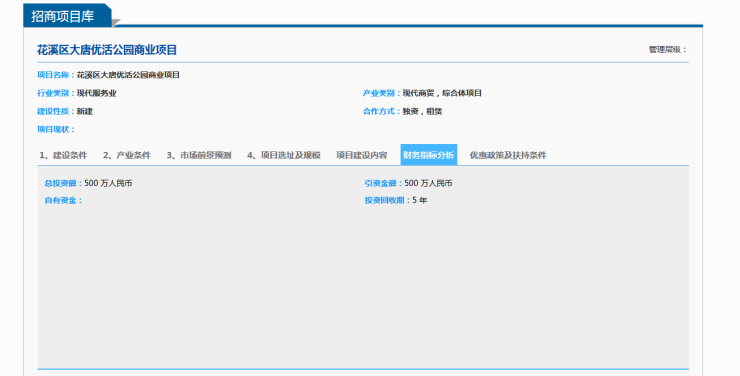Open the 优惠政策及扶持条件 tab
The height and width of the screenshot is (376, 740).
508,155
